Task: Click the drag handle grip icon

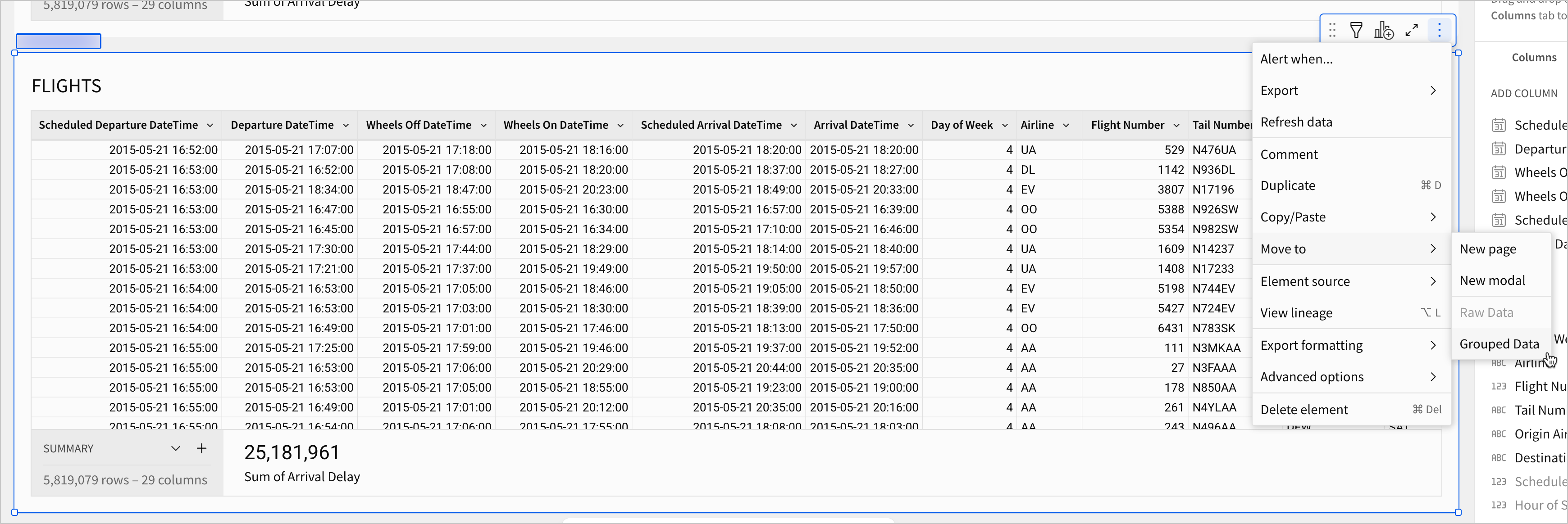Action: pos(1332,30)
